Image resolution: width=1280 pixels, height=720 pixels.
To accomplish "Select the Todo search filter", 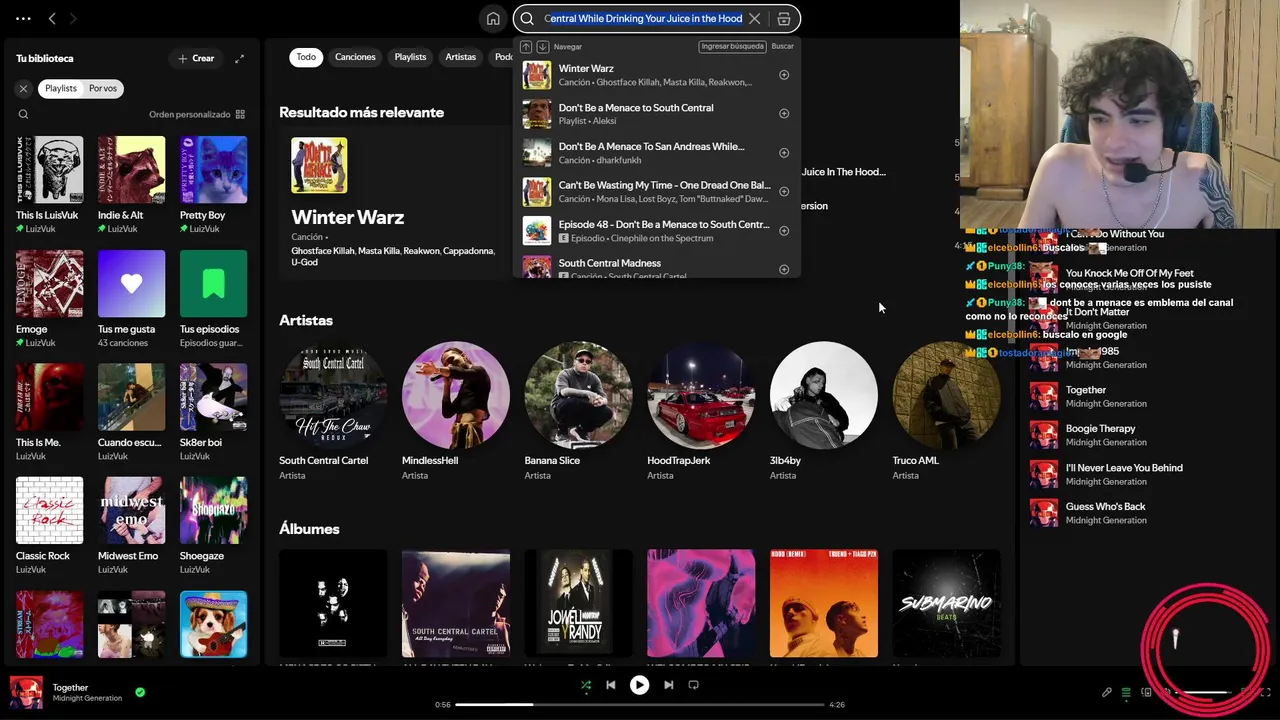I will click(306, 57).
